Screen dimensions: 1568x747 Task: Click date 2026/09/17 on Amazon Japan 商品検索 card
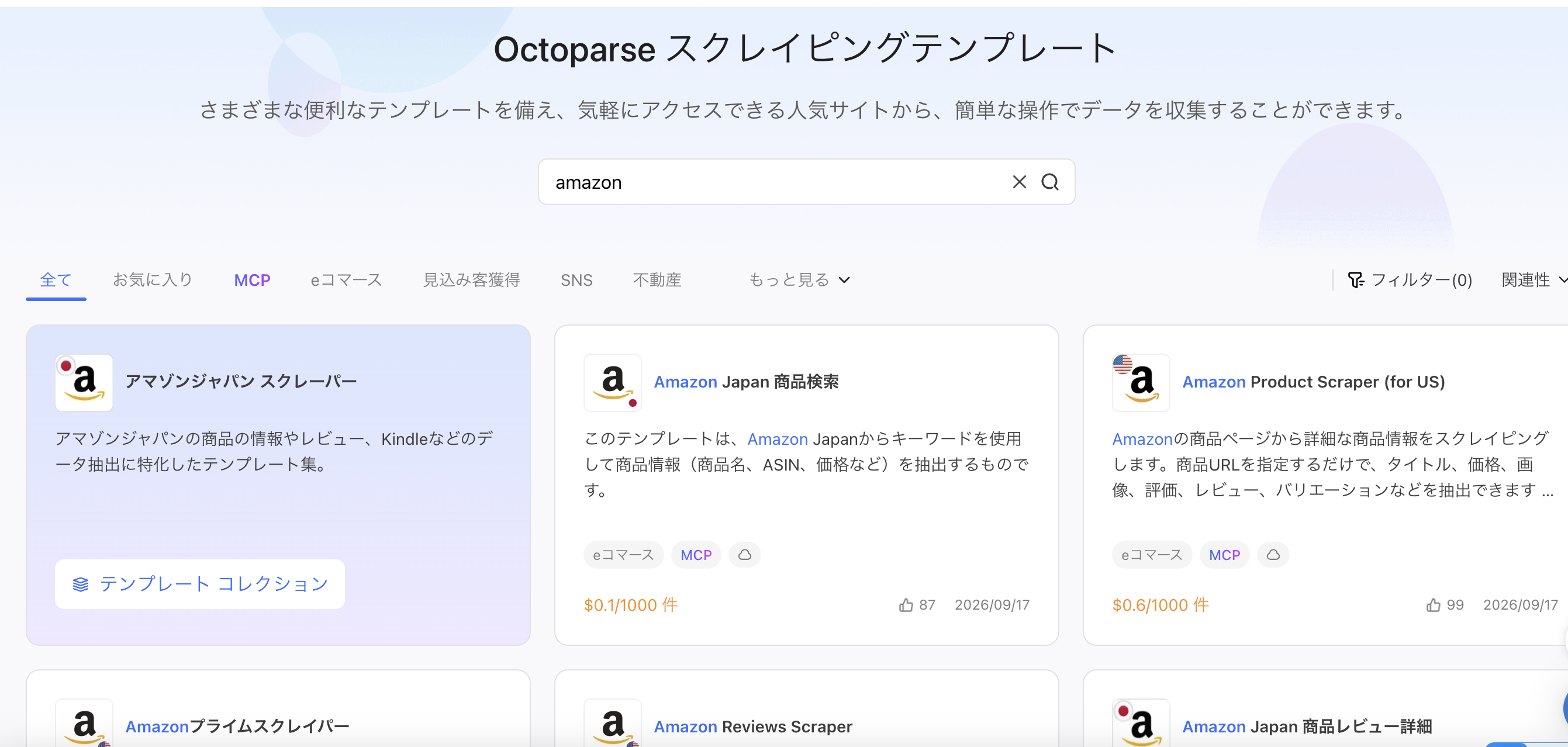coord(992,604)
